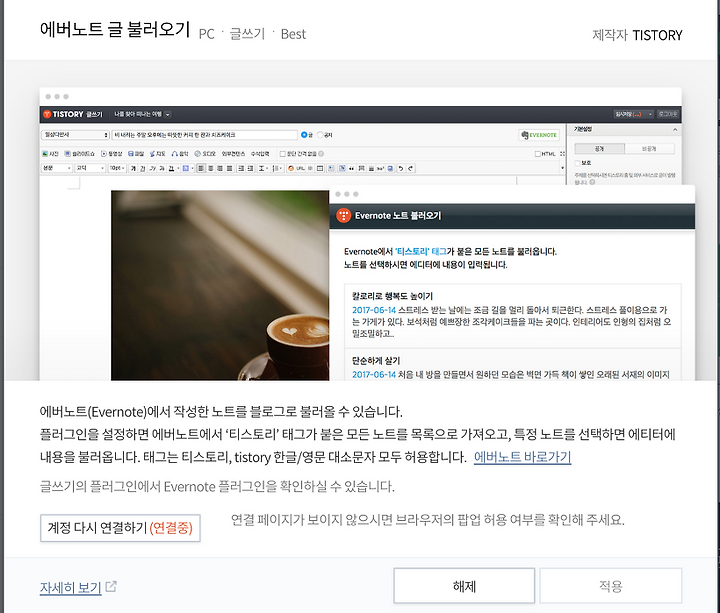Click 계정 다시 연결하기 account reconnect button

pyautogui.click(x=120, y=528)
